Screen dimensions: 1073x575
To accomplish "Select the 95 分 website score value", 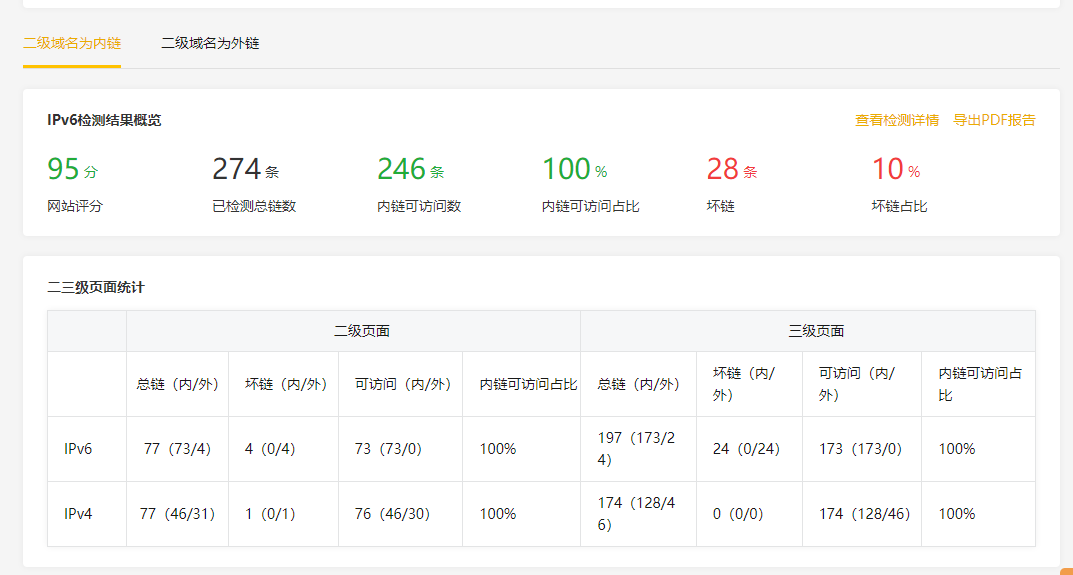I will (x=72, y=170).
